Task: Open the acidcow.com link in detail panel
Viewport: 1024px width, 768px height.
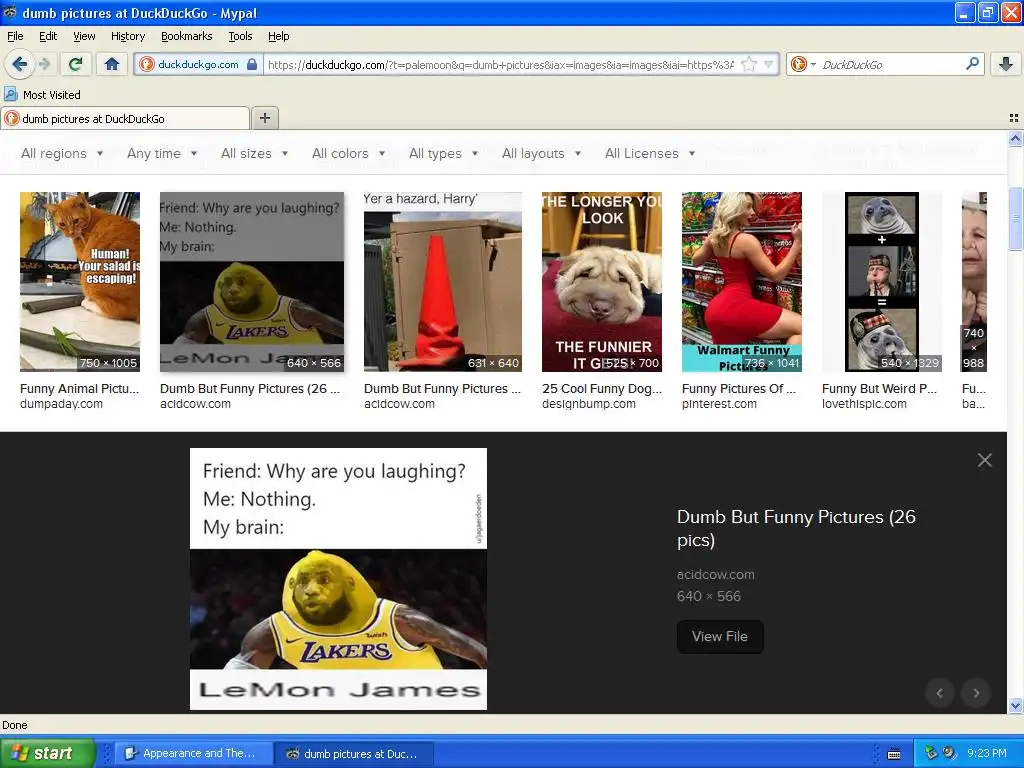Action: (716, 575)
